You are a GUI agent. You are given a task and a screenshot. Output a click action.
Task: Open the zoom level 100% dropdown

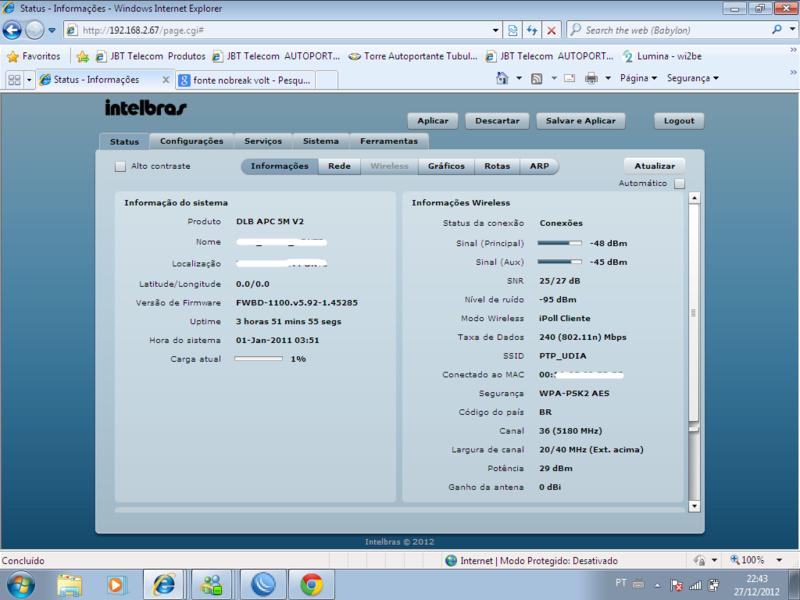coord(779,560)
